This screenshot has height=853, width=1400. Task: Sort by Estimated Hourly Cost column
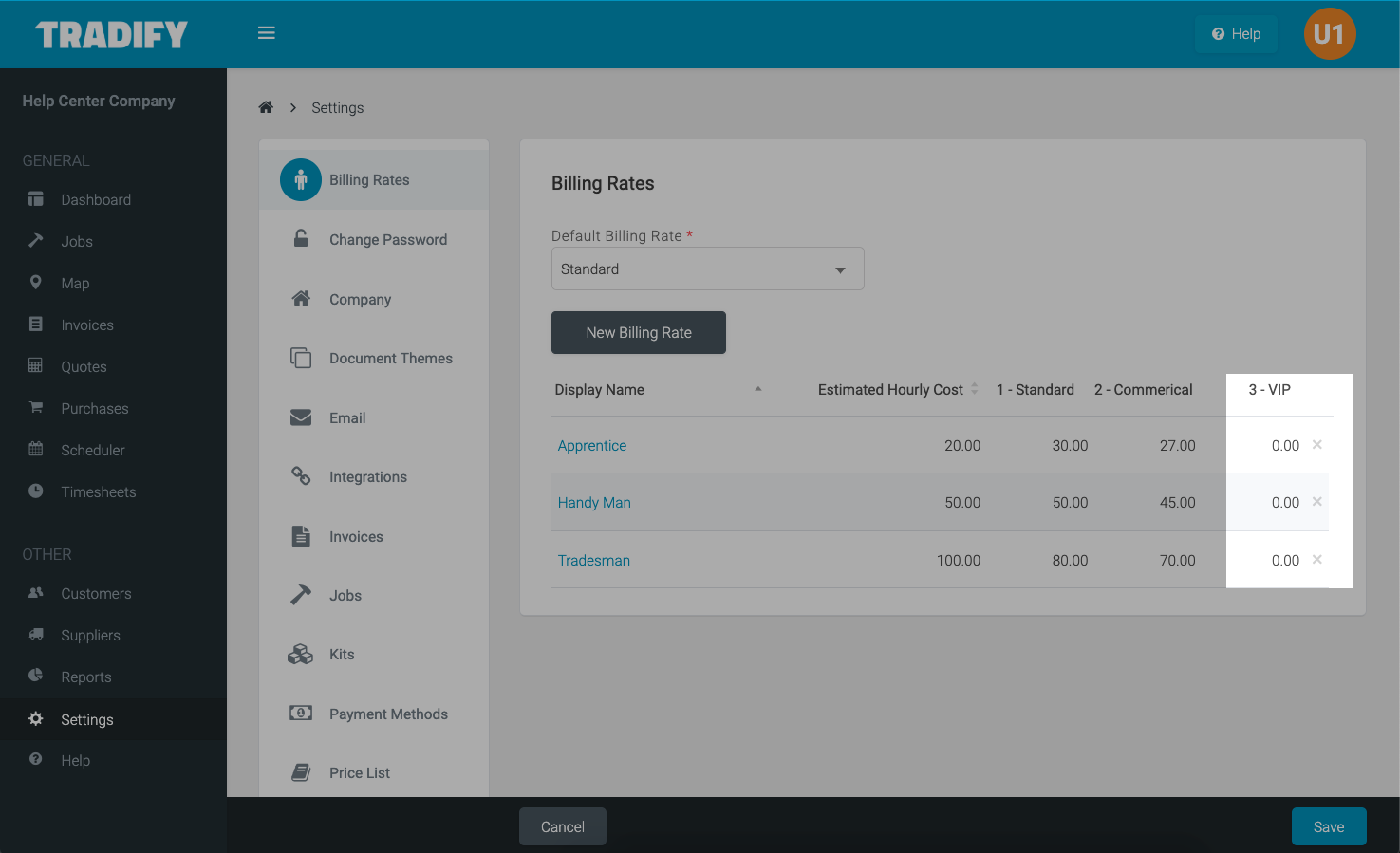pos(898,389)
